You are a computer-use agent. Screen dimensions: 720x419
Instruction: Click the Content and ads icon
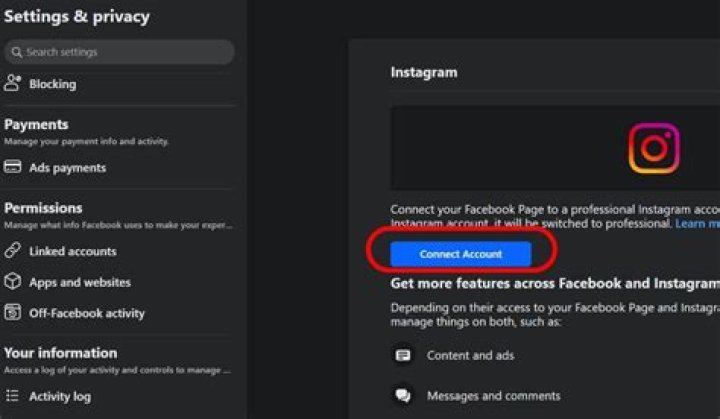click(403, 355)
